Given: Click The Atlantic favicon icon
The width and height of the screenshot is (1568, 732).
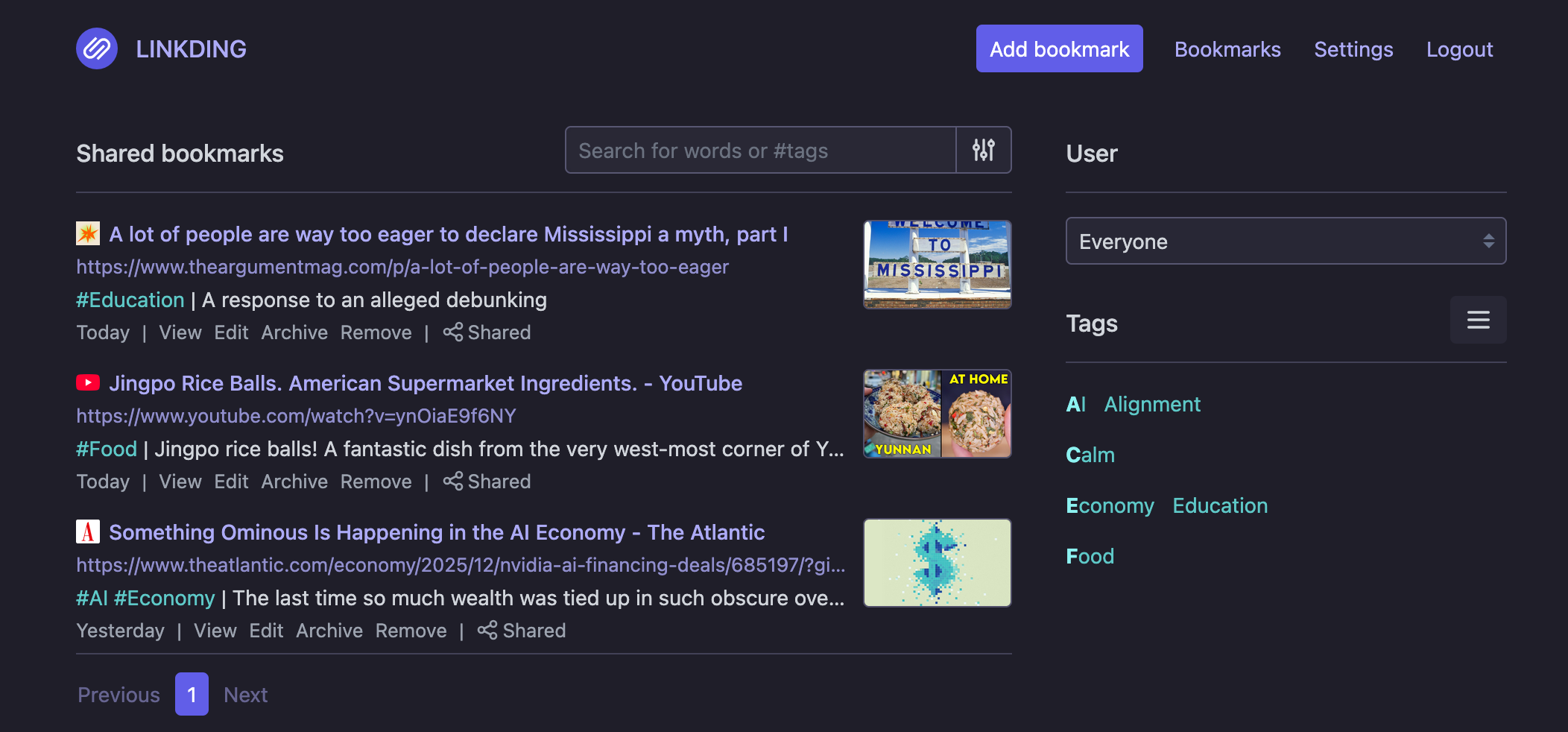Looking at the screenshot, I should click(x=88, y=532).
